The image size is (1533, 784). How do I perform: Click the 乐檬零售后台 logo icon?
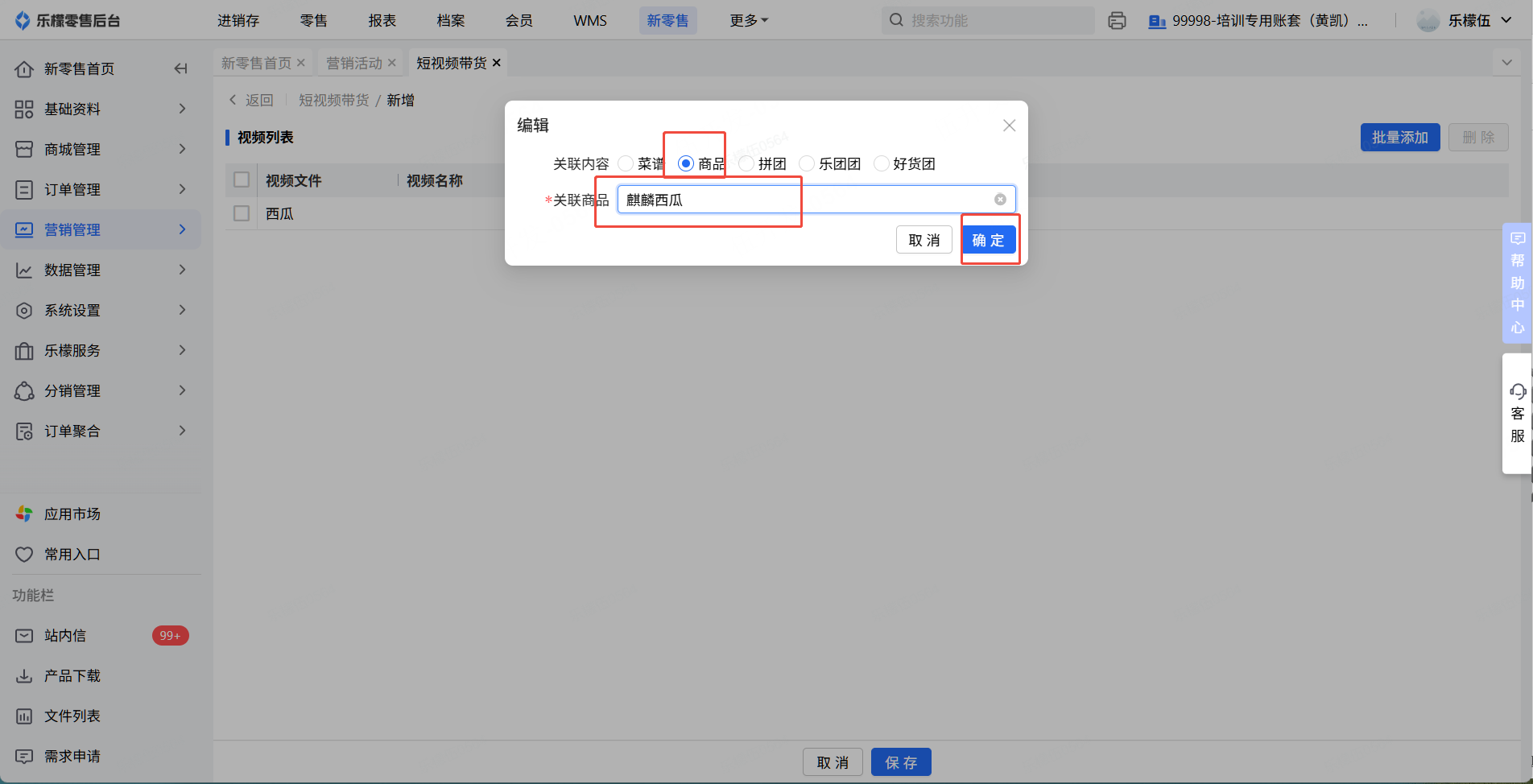pos(23,20)
